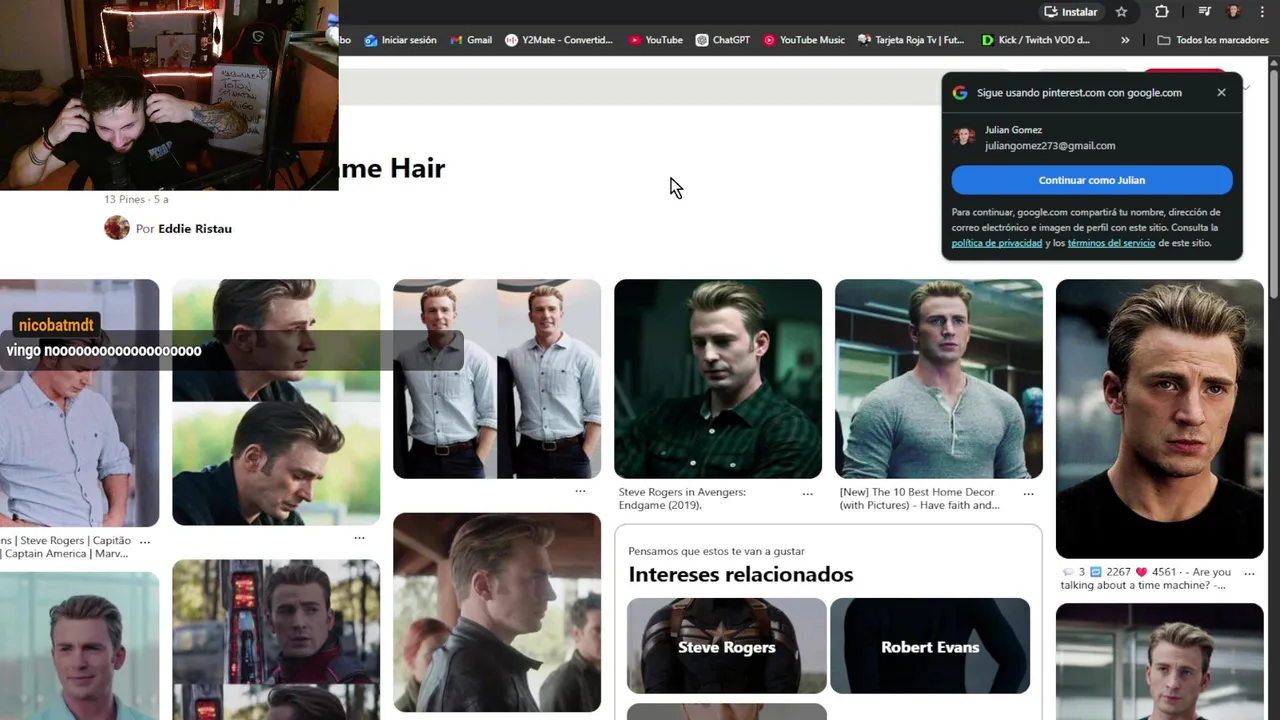Image resolution: width=1280 pixels, height=720 pixels.
Task: Click the nicobatmdt chat username overlay
Action: click(x=56, y=325)
